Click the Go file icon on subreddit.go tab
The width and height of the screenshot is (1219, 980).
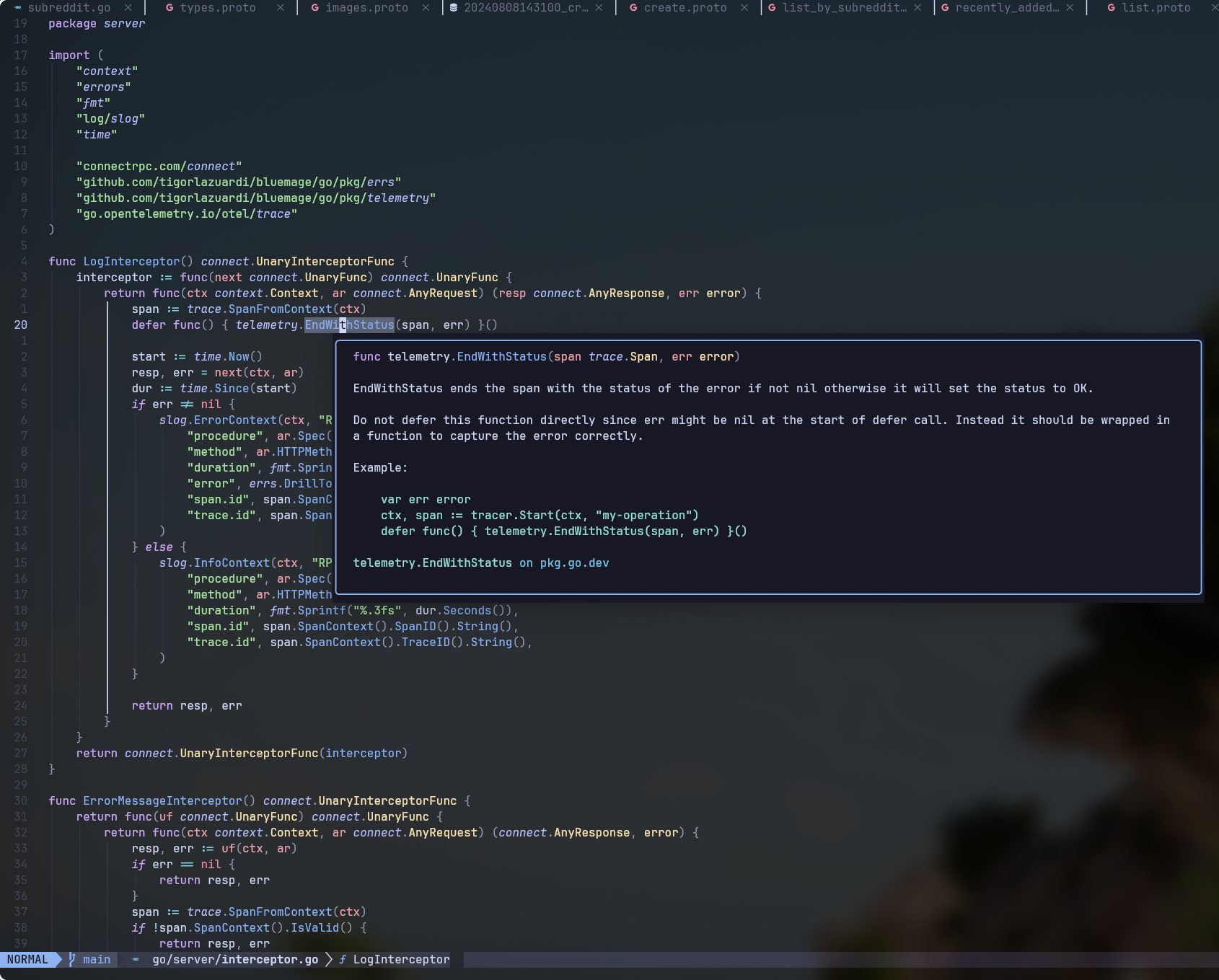tap(17, 7)
